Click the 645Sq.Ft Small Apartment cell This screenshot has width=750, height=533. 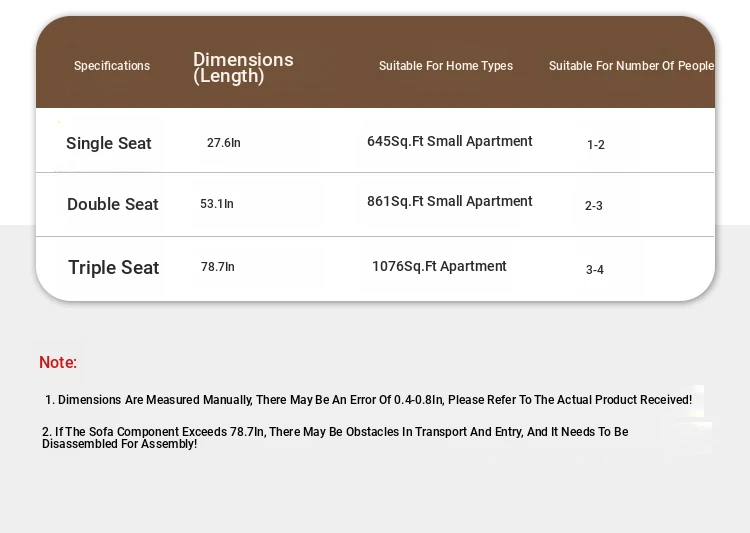450,141
